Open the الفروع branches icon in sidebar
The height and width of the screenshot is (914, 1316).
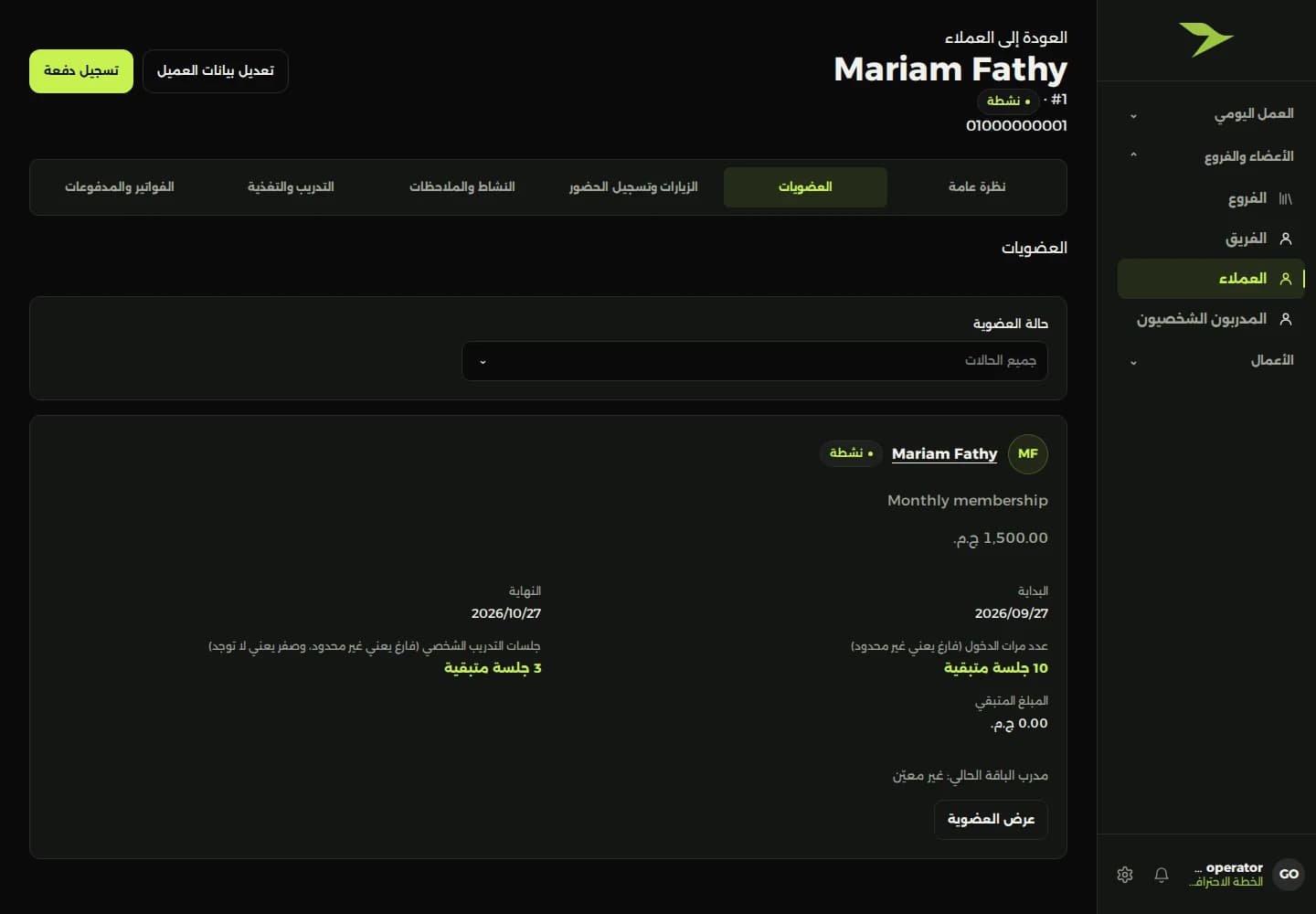1285,198
